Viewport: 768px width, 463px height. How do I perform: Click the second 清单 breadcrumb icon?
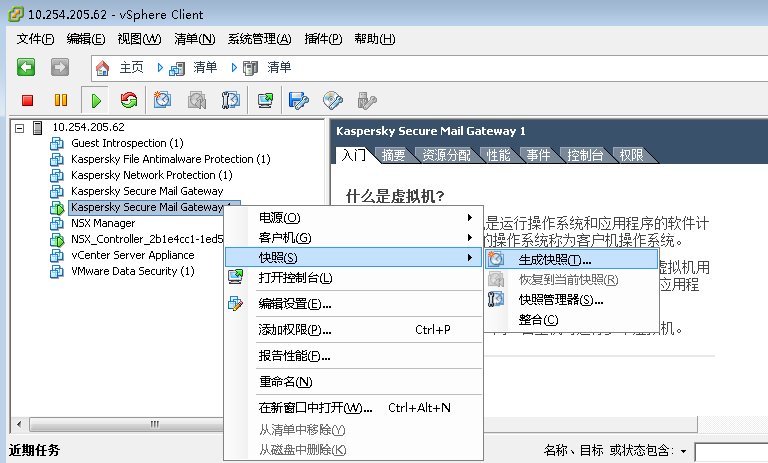point(250,68)
